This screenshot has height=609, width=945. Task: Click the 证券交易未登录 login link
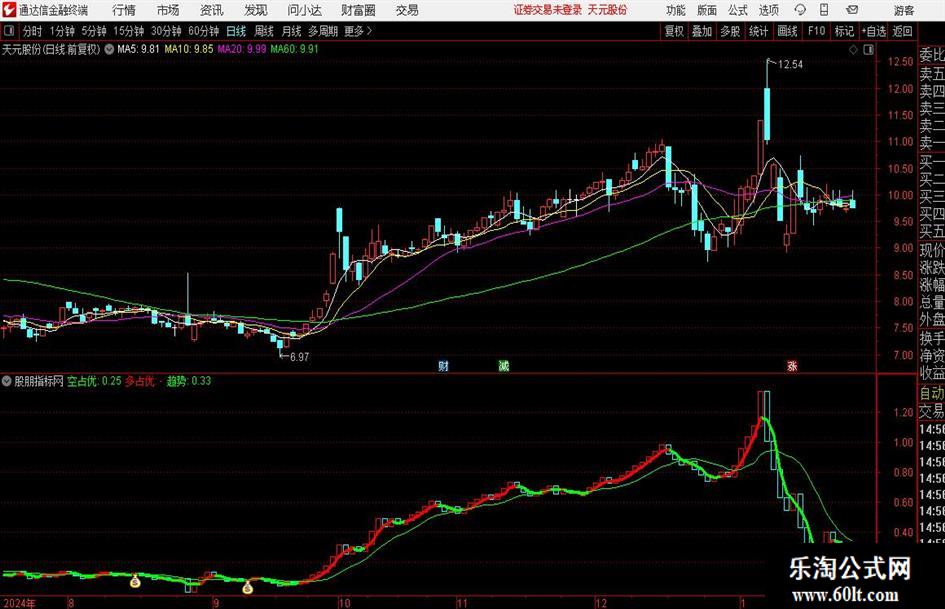548,10
